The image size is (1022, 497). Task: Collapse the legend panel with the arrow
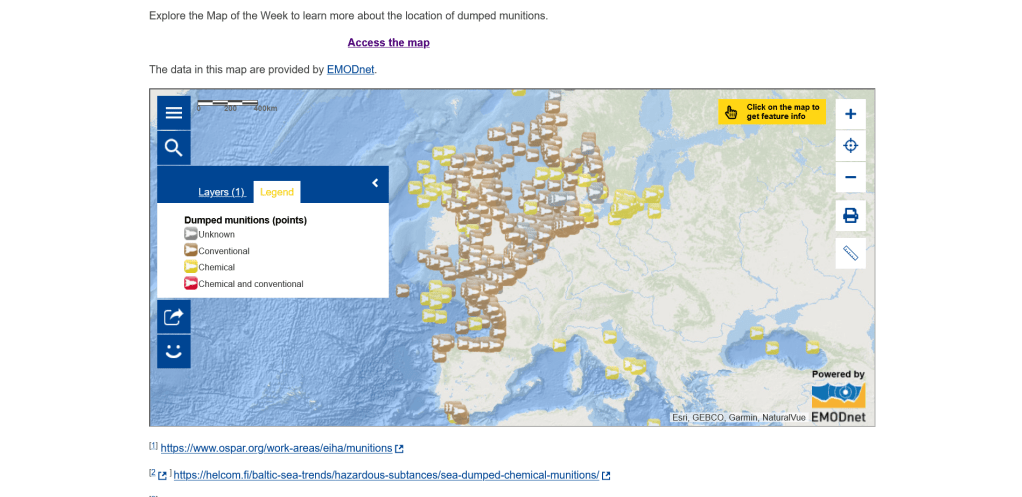click(375, 183)
